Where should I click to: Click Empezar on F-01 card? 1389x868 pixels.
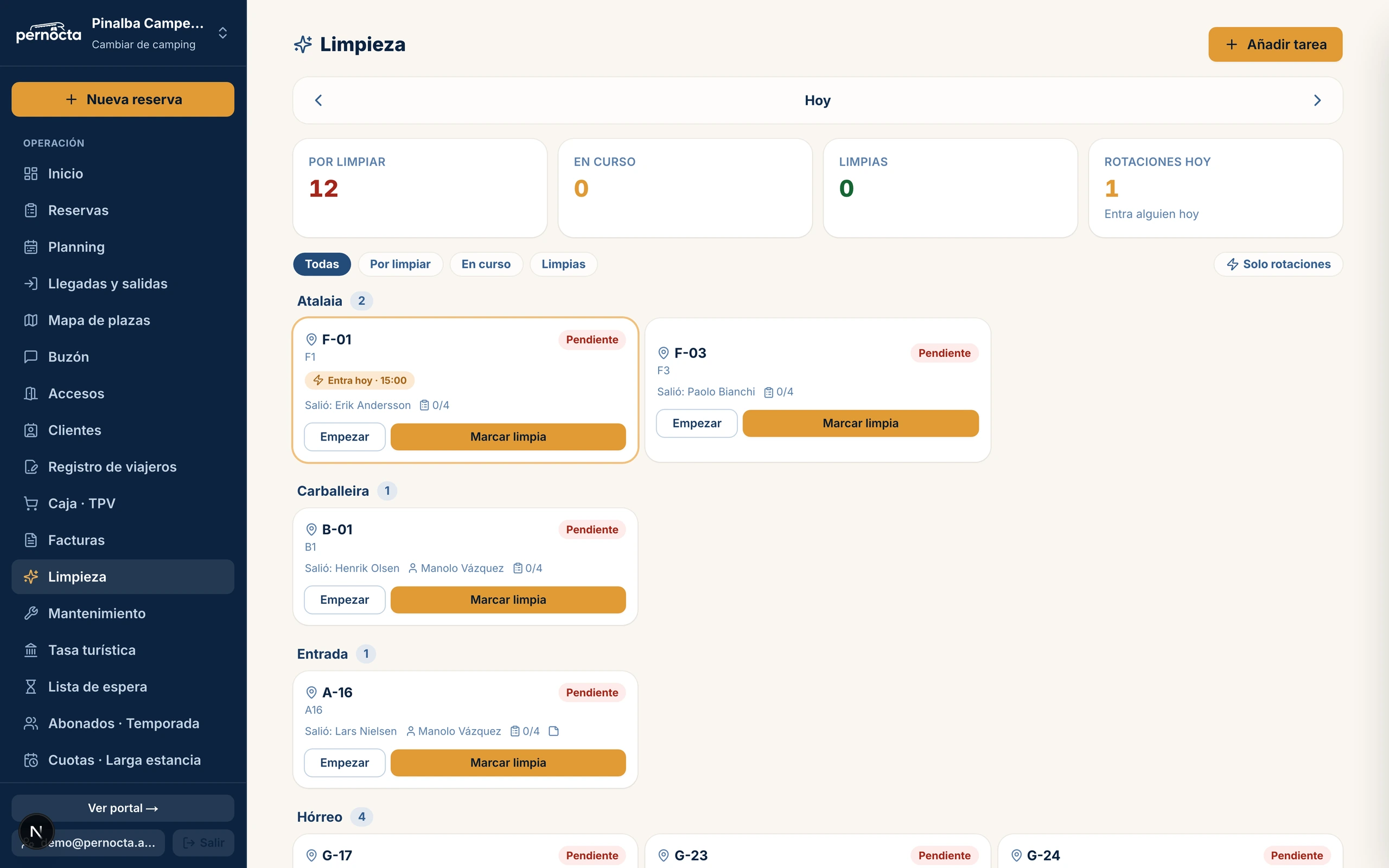click(x=345, y=437)
